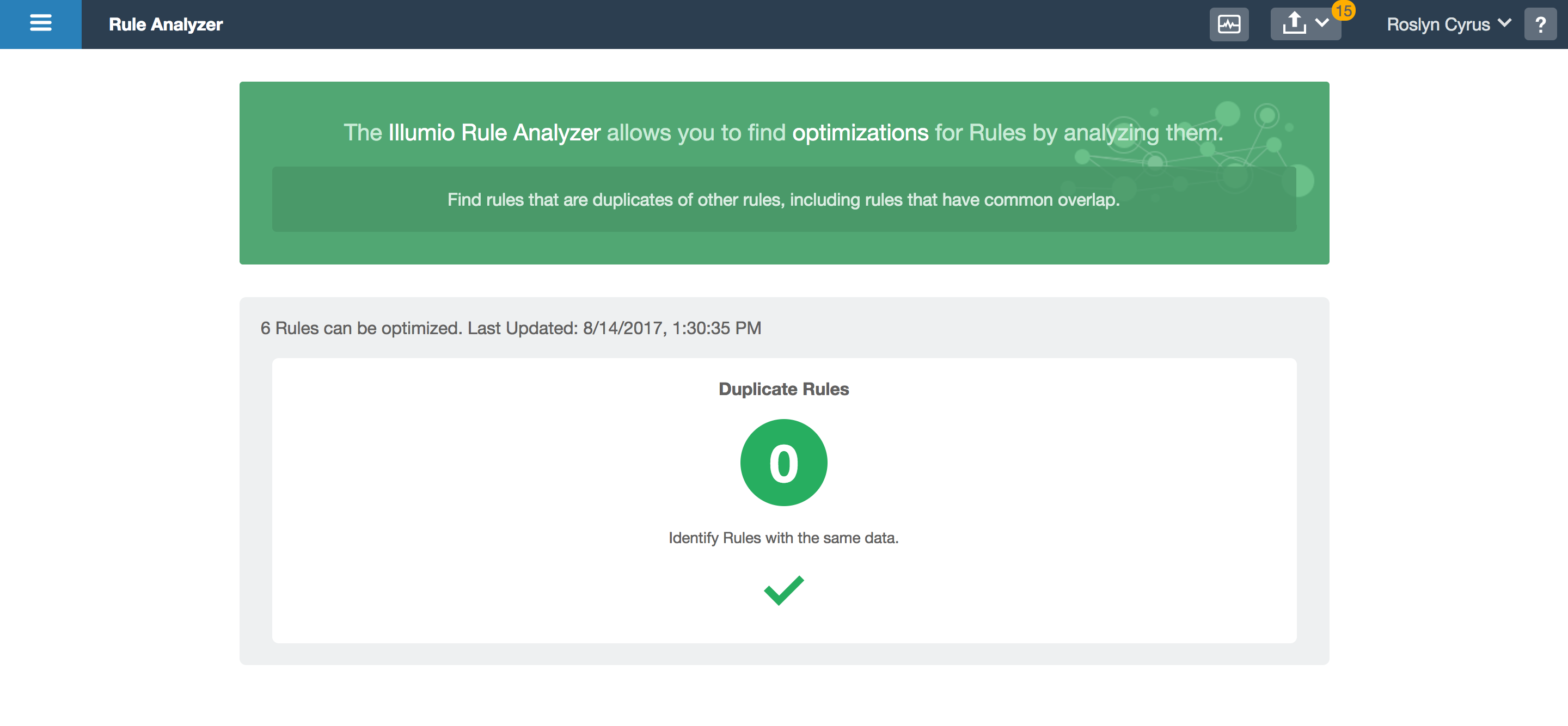Viewport: 1568px width, 726px height.
Task: Click 'Identify Rules with the same data.' text
Action: click(783, 538)
